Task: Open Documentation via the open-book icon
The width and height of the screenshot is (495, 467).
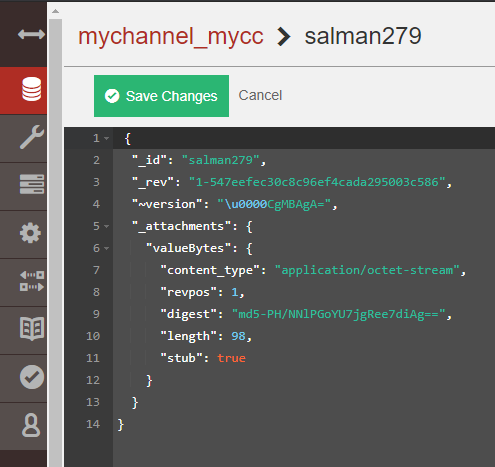Action: [31, 328]
